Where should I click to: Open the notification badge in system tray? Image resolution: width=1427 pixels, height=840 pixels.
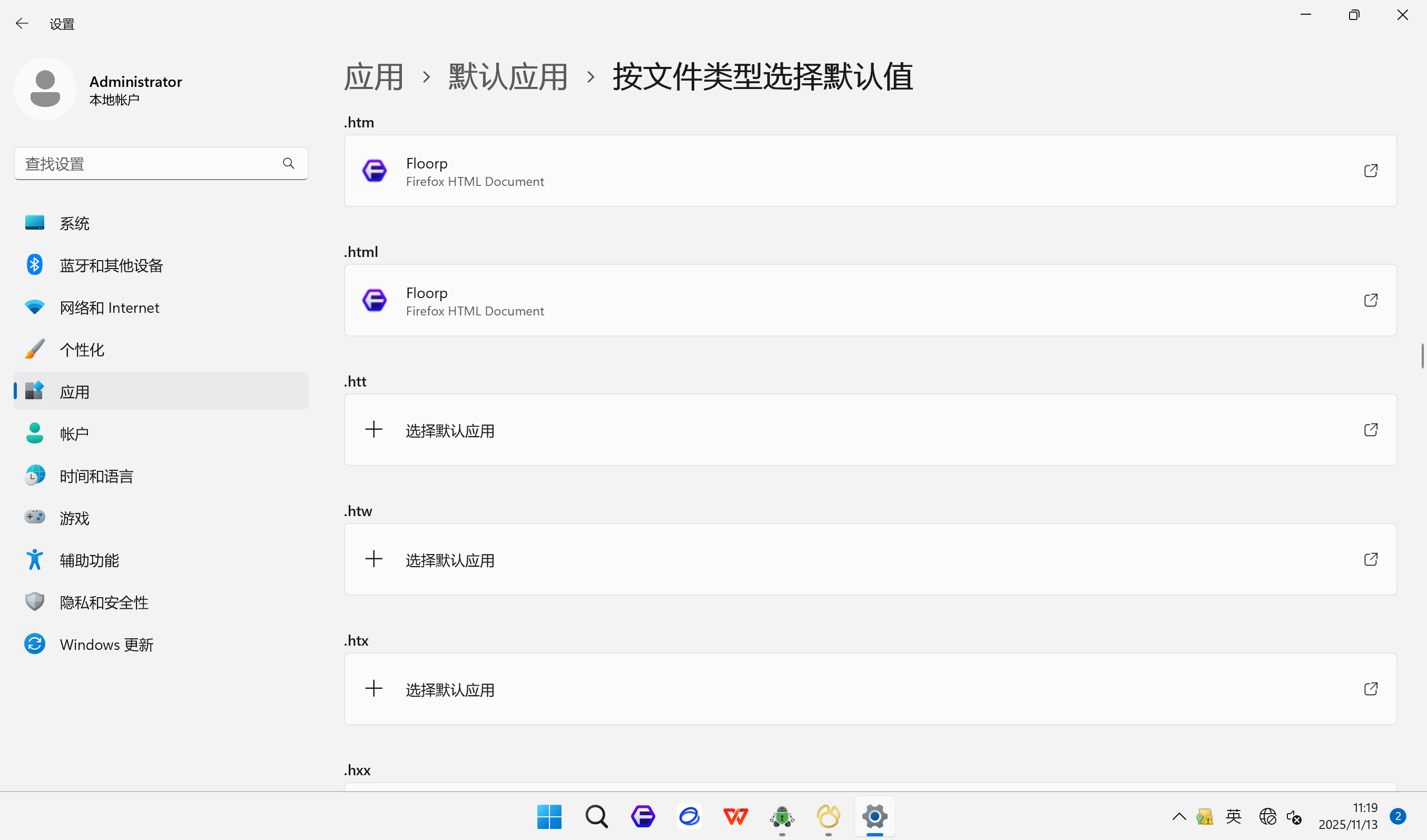1398,816
